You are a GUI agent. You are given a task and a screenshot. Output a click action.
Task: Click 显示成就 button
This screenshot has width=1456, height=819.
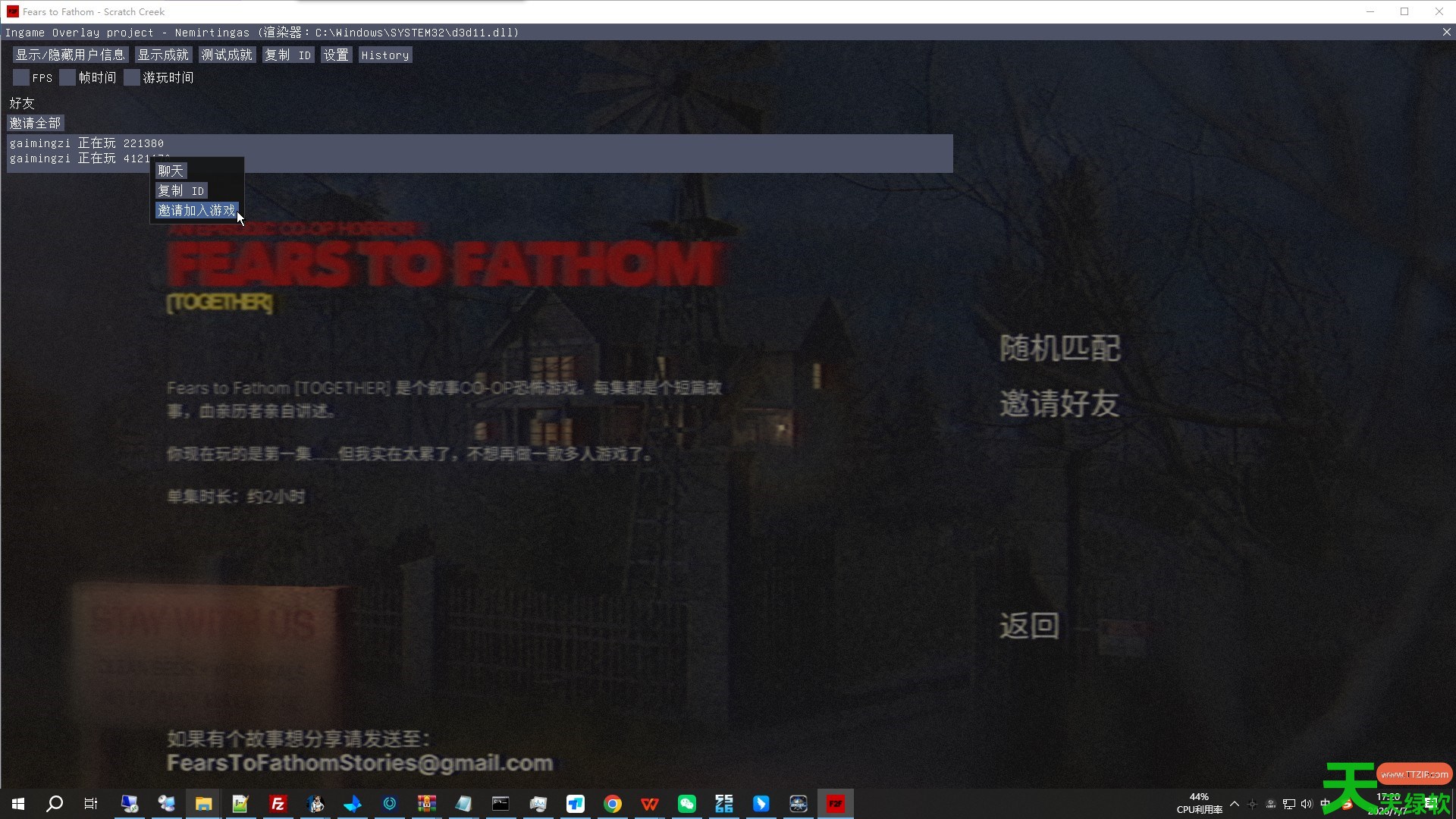pyautogui.click(x=163, y=55)
